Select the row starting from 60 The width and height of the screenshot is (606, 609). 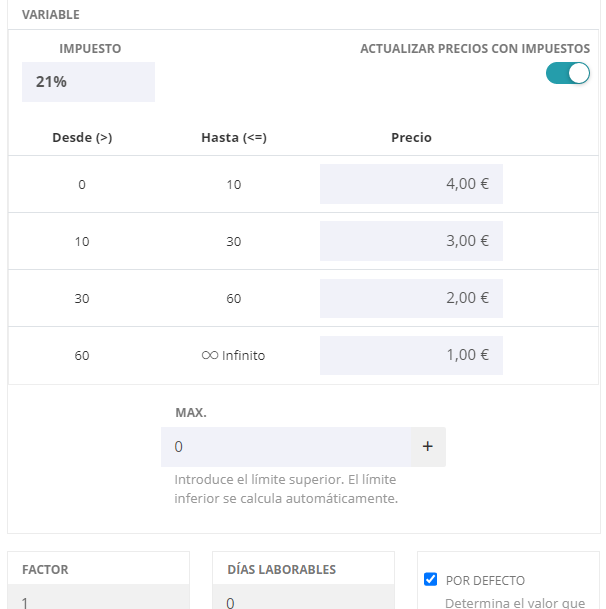coord(82,355)
